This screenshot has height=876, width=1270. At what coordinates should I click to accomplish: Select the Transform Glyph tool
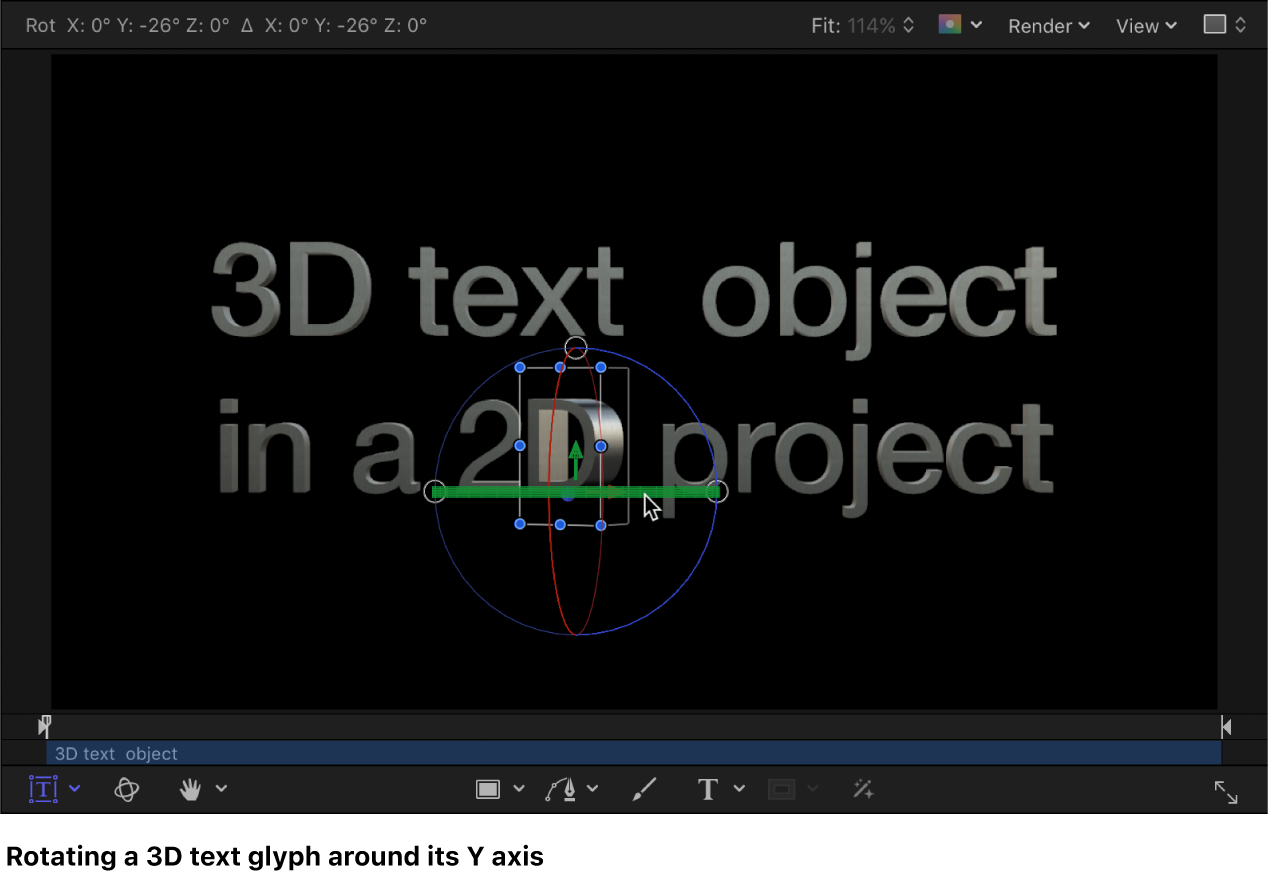(41, 789)
